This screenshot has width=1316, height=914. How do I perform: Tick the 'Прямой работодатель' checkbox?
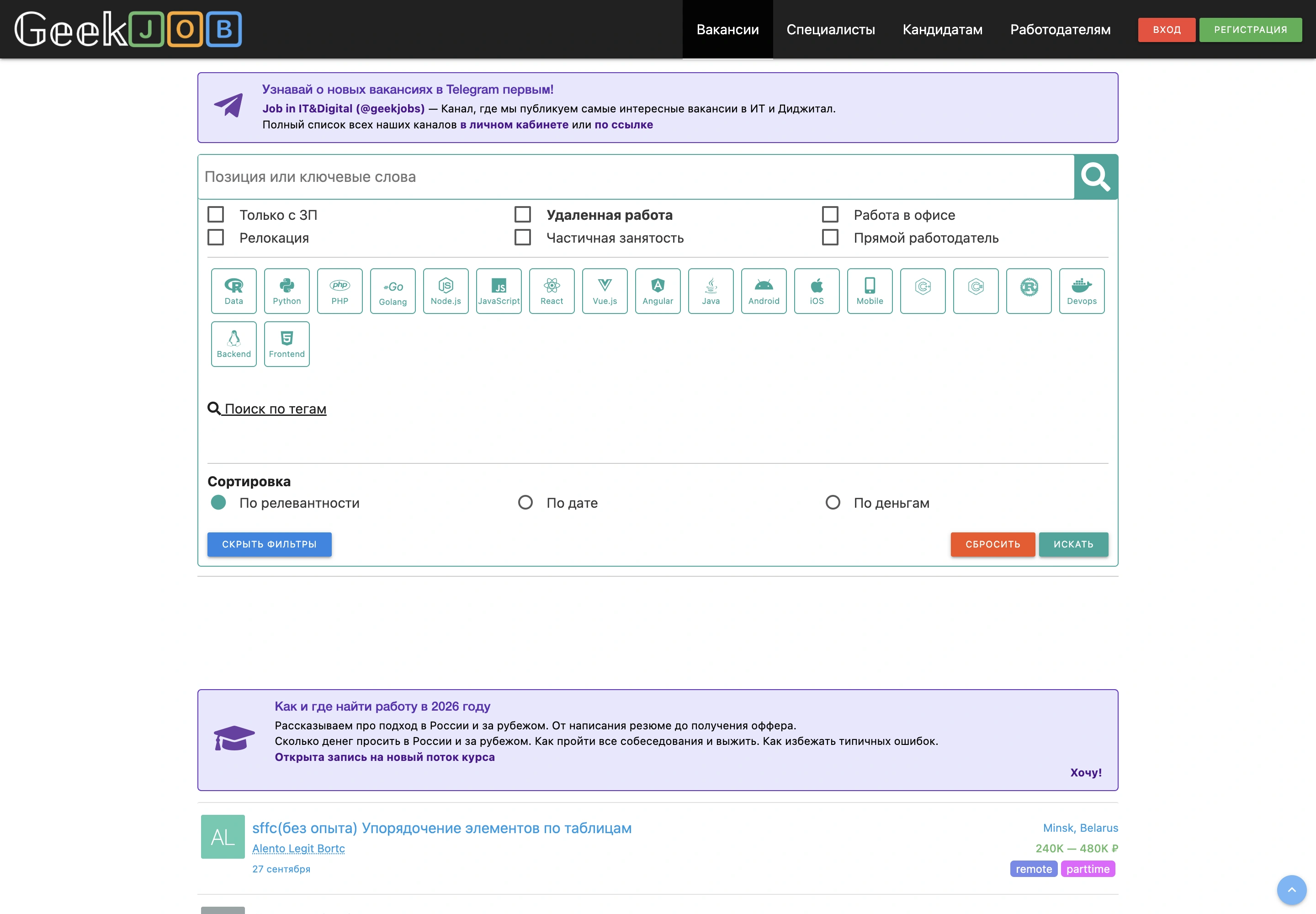click(x=830, y=237)
